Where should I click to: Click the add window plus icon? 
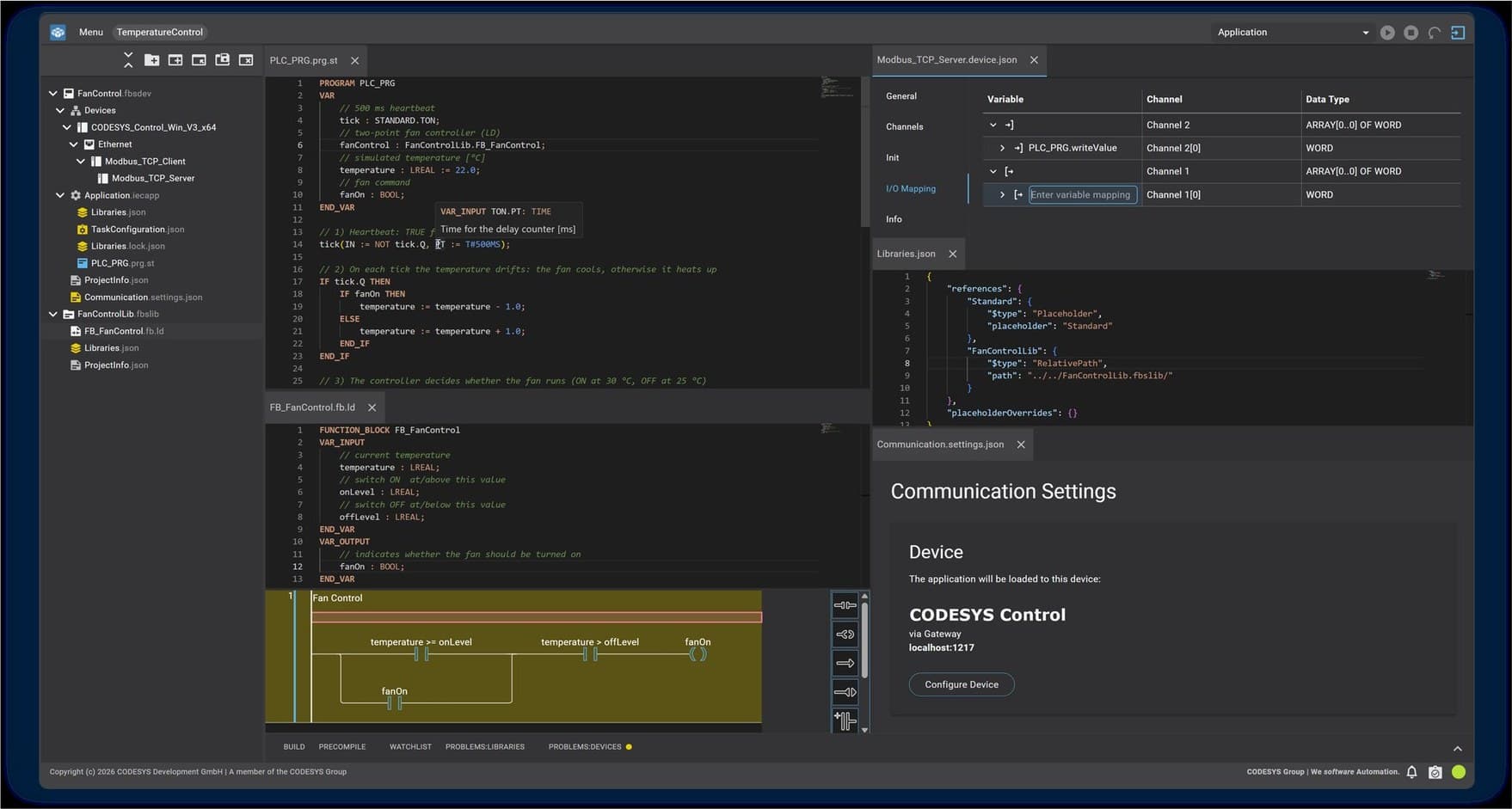coord(175,59)
